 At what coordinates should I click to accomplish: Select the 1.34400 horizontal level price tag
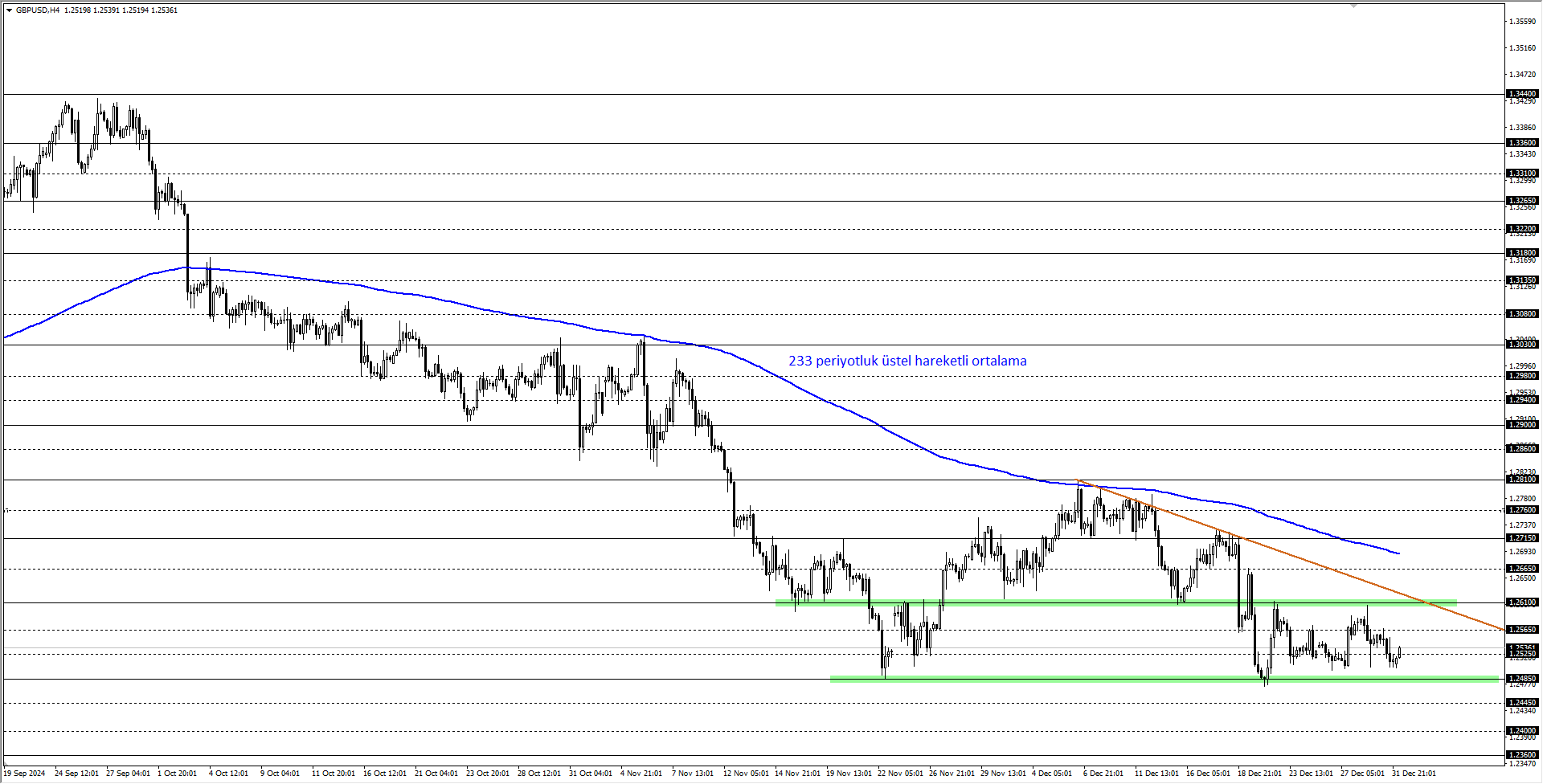[x=1522, y=94]
